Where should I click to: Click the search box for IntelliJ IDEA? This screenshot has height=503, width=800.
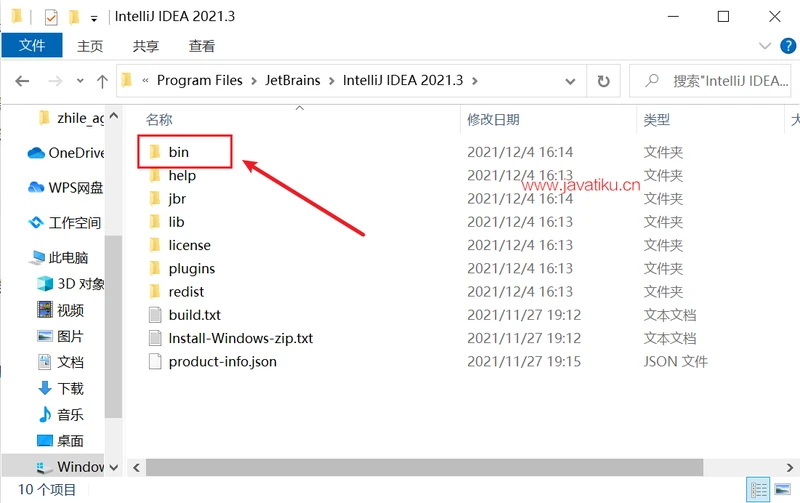(x=710, y=81)
